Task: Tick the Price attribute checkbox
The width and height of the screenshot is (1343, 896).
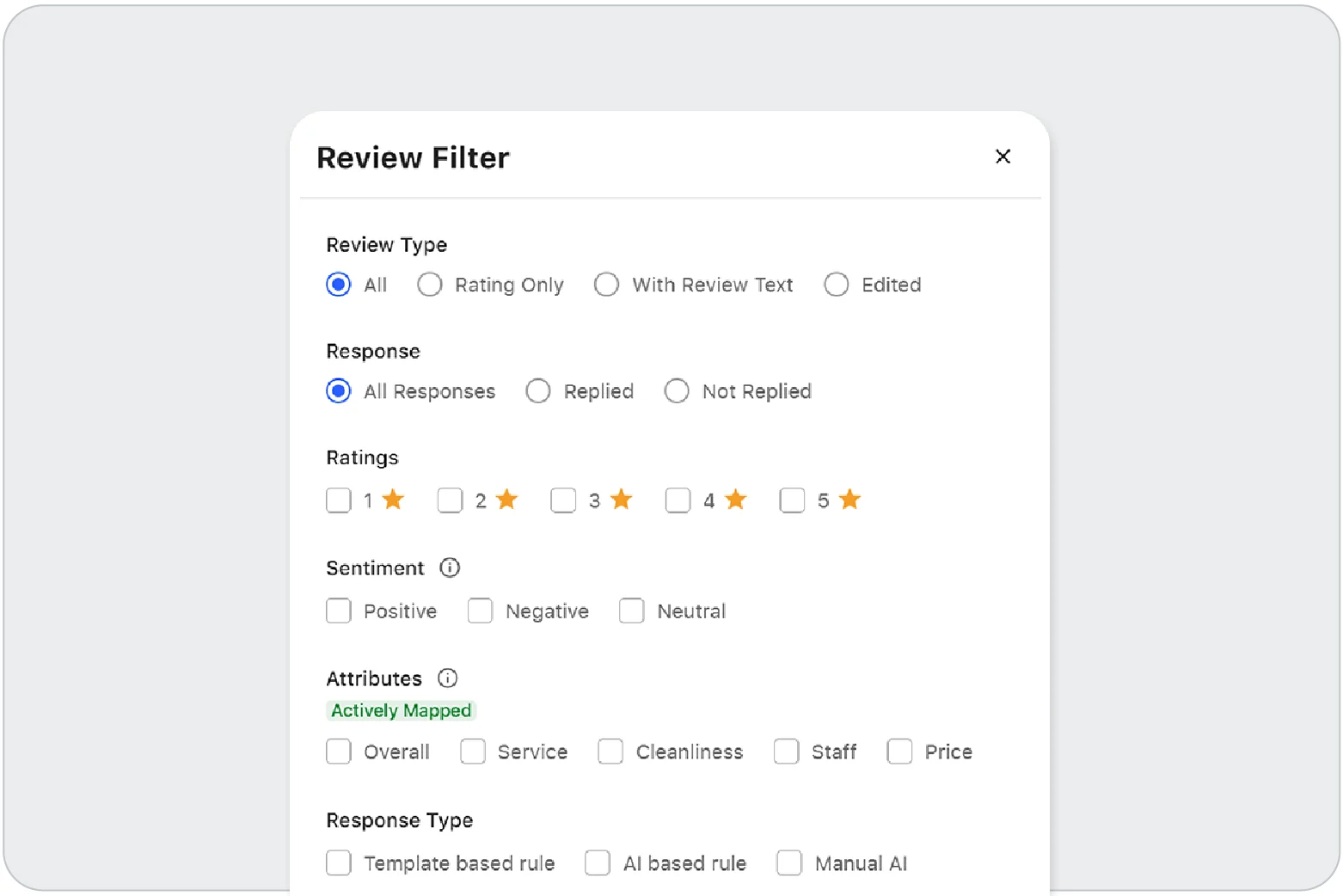Action: 900,752
